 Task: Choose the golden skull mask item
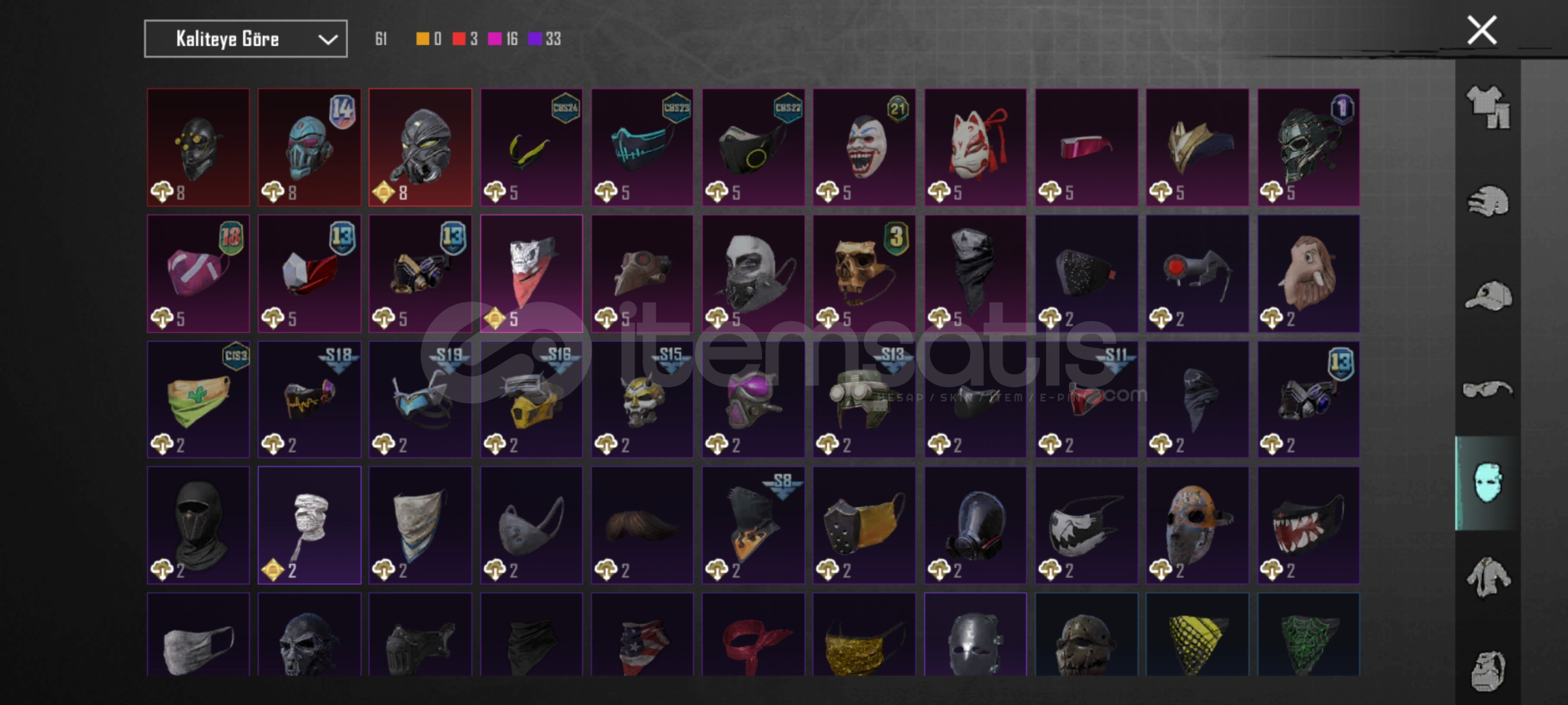pos(864,274)
